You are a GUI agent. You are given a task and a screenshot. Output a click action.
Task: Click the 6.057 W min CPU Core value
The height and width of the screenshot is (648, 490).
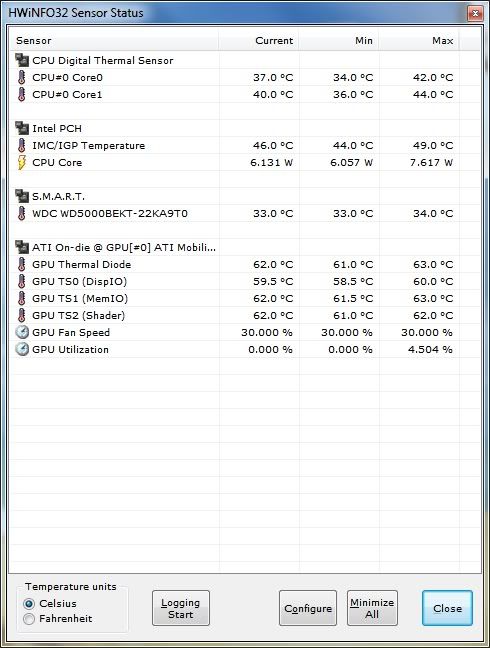(x=352, y=162)
